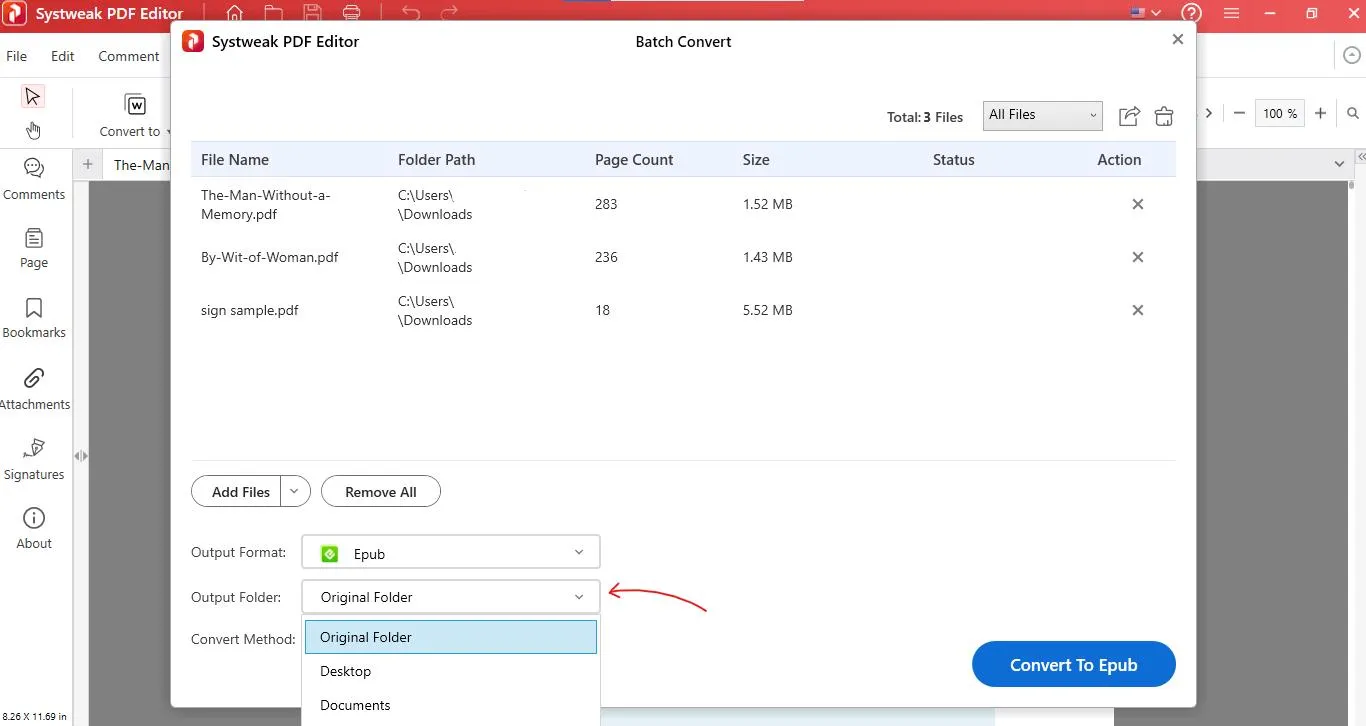The image size is (1366, 726).
Task: Expand the All Files filter dropdown
Action: point(1042,115)
